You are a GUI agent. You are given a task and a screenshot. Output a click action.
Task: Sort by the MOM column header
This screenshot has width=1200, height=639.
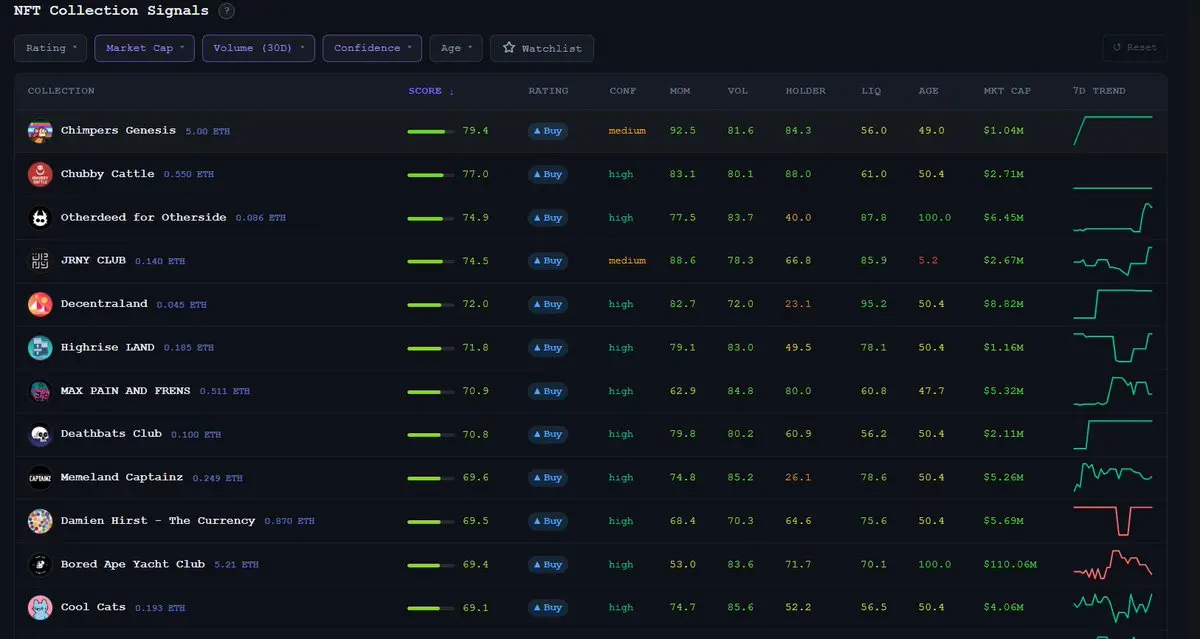click(x=680, y=91)
